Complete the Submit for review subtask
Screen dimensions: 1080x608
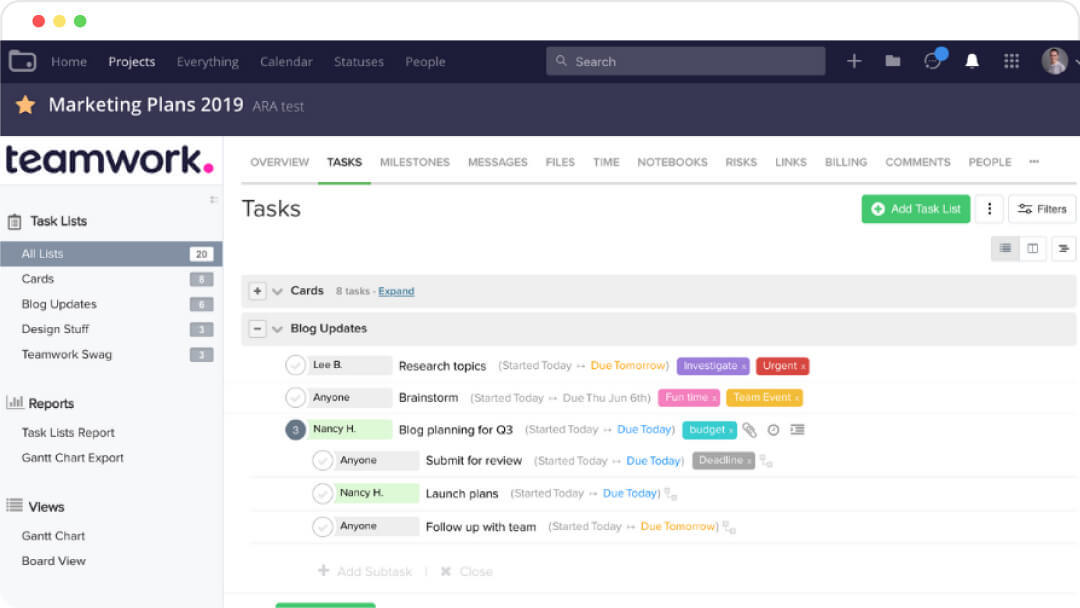[323, 461]
